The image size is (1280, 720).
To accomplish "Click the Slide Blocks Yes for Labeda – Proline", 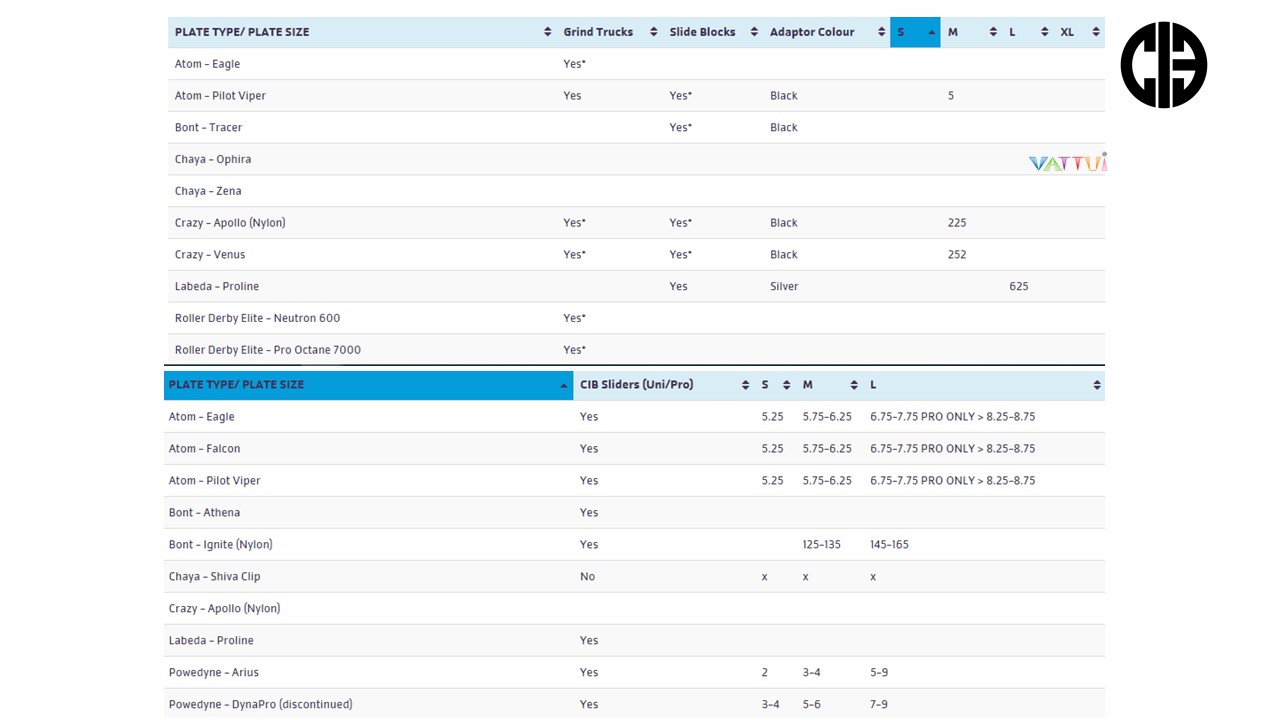I will 678,287.
